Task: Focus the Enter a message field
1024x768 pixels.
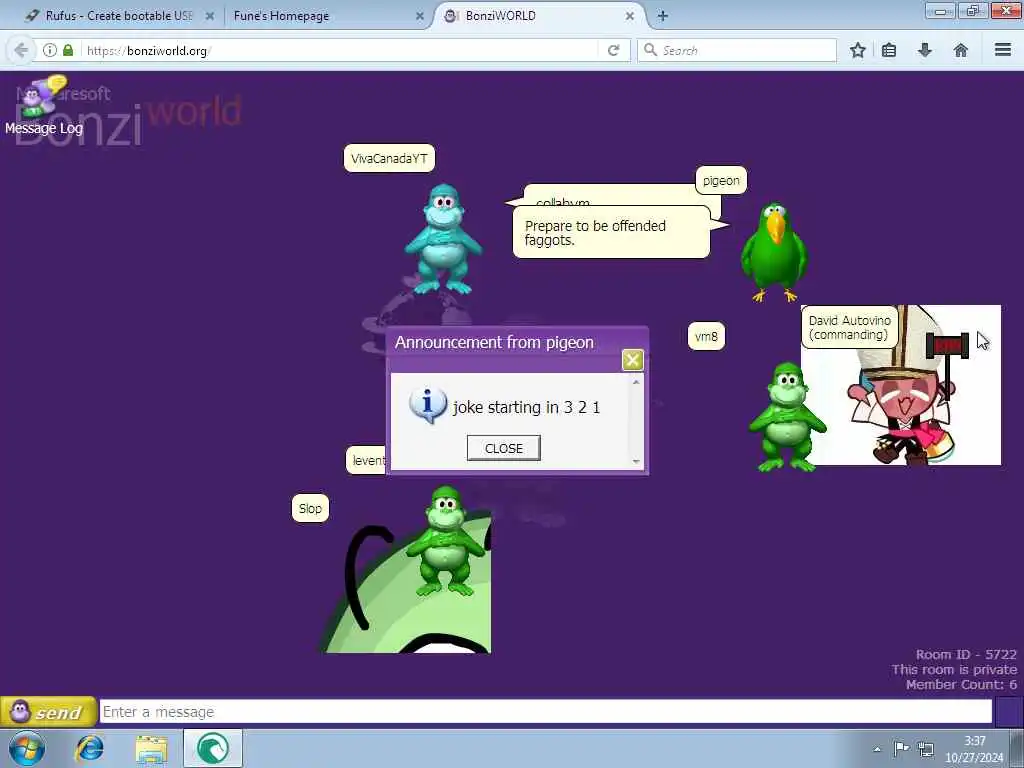Action: coord(546,712)
